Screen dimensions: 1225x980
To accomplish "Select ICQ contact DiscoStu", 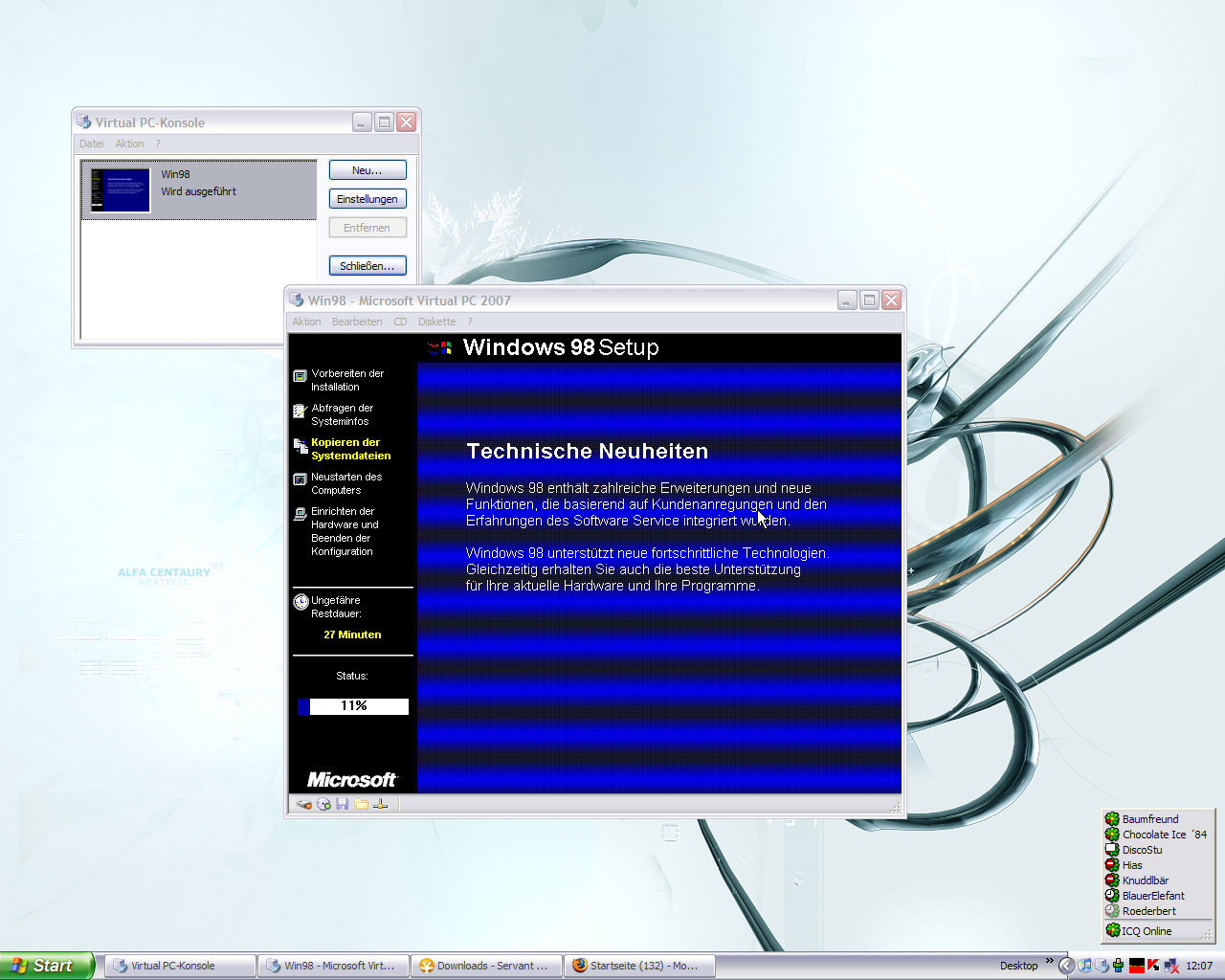I will (x=1134, y=850).
